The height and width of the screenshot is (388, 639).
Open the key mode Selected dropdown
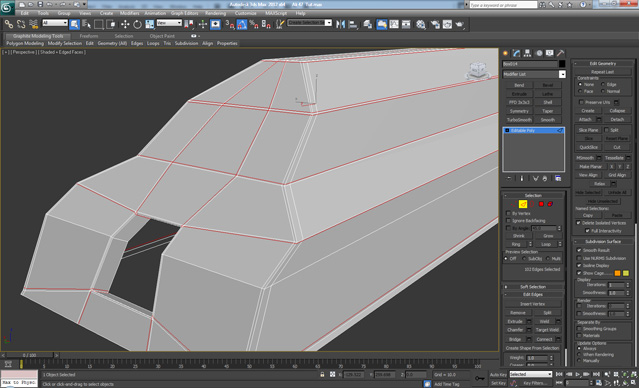click(531, 374)
